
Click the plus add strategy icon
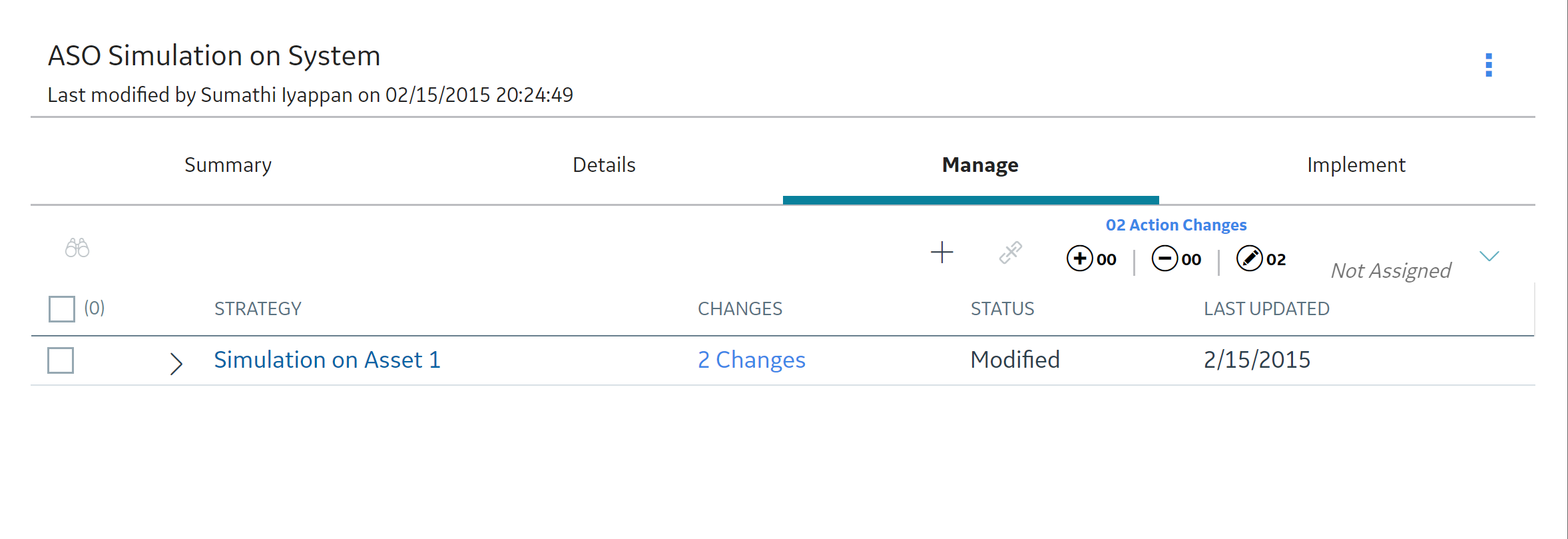[941, 253]
